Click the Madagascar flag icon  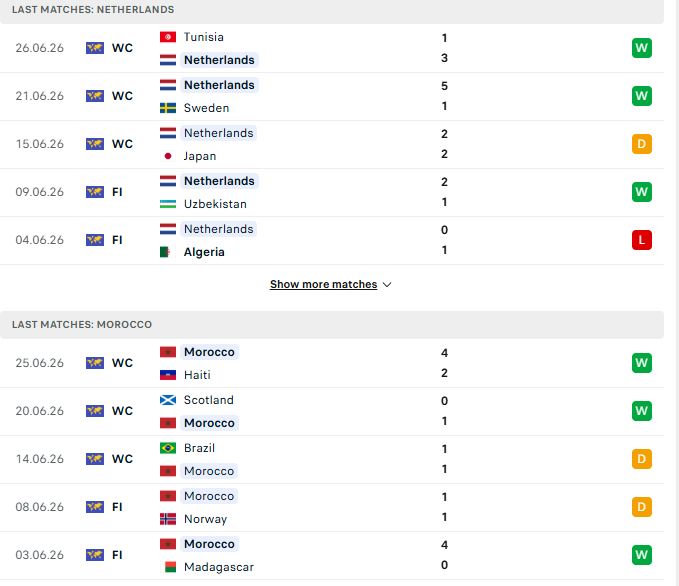[x=170, y=567]
